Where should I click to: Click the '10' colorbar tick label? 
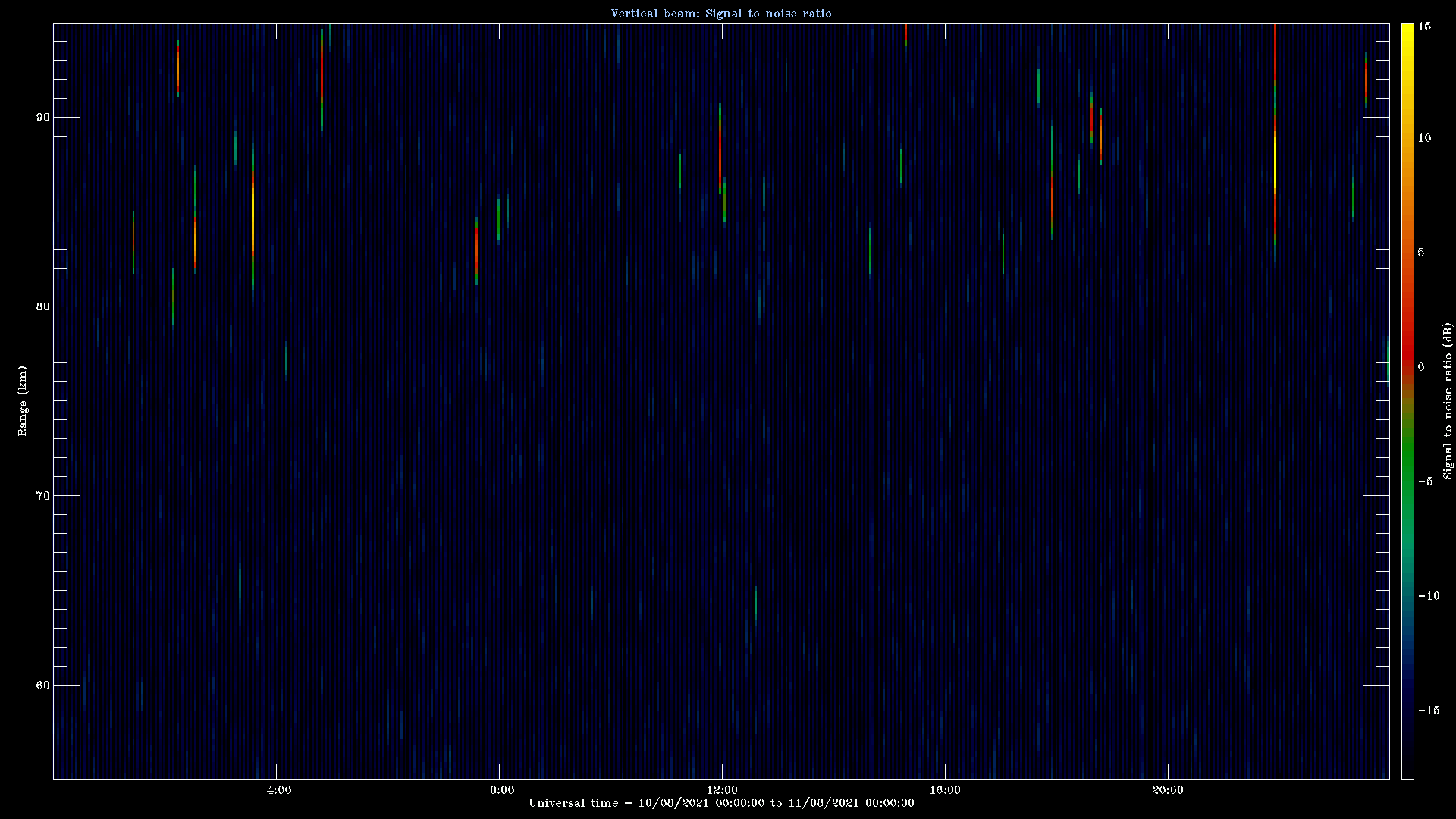coord(1424,137)
